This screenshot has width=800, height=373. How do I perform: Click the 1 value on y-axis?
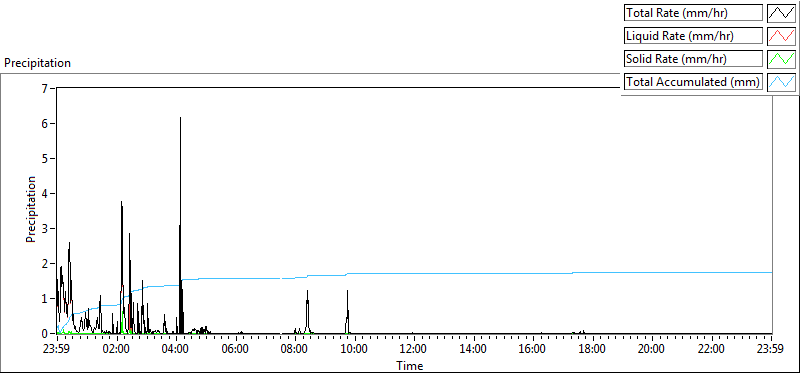point(44,299)
